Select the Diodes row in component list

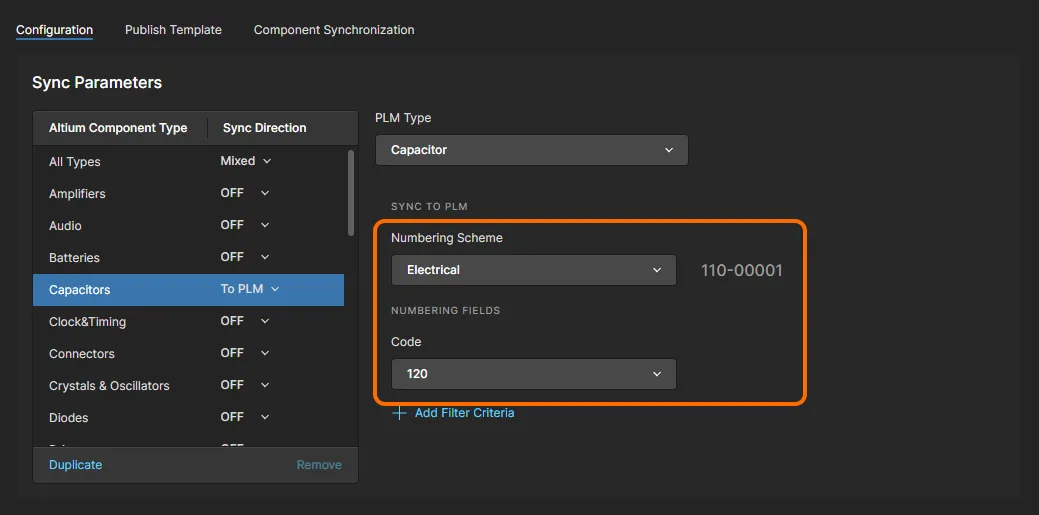[69, 418]
